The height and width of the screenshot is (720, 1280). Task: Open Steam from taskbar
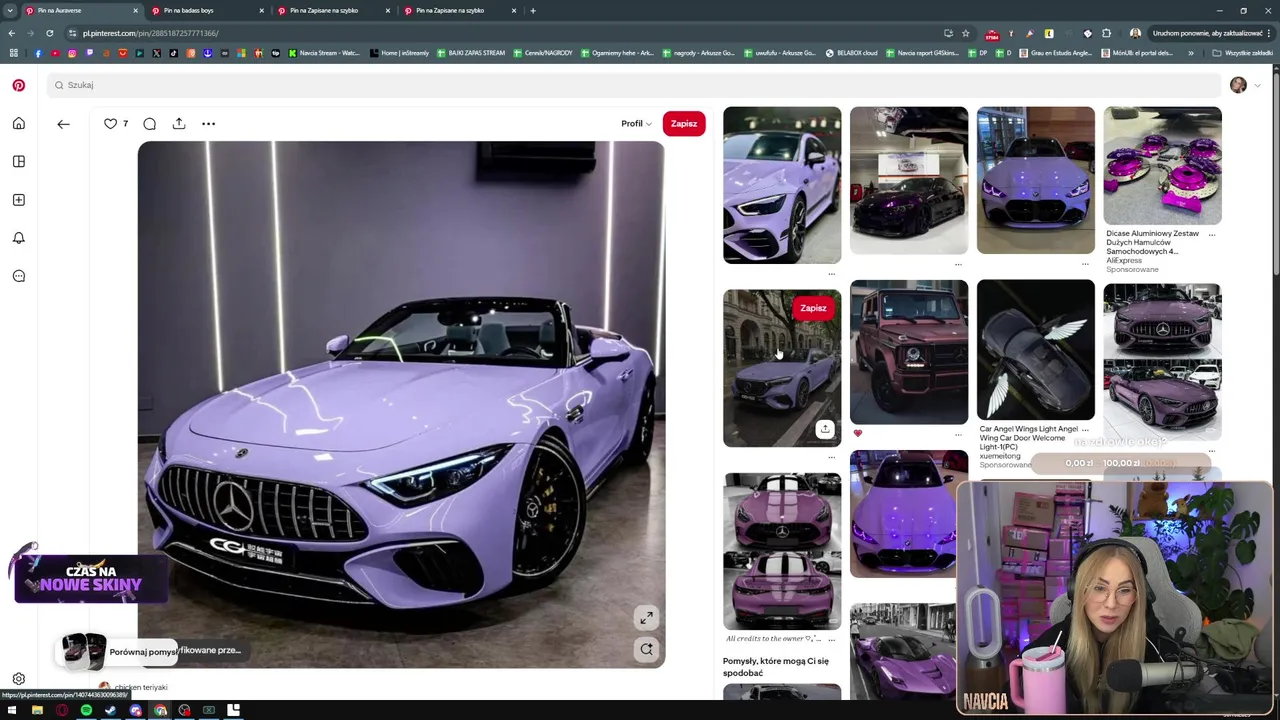pos(111,711)
